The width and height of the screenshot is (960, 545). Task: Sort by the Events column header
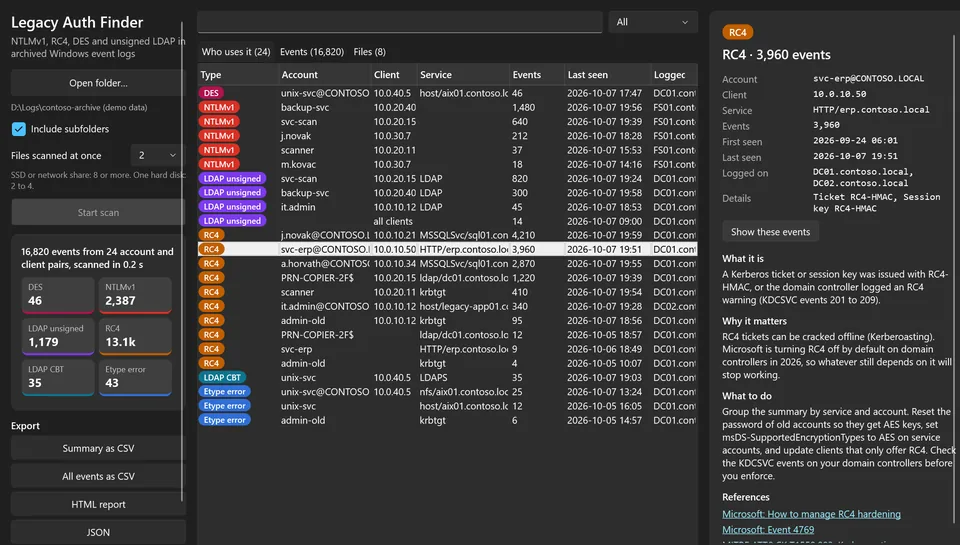point(537,75)
